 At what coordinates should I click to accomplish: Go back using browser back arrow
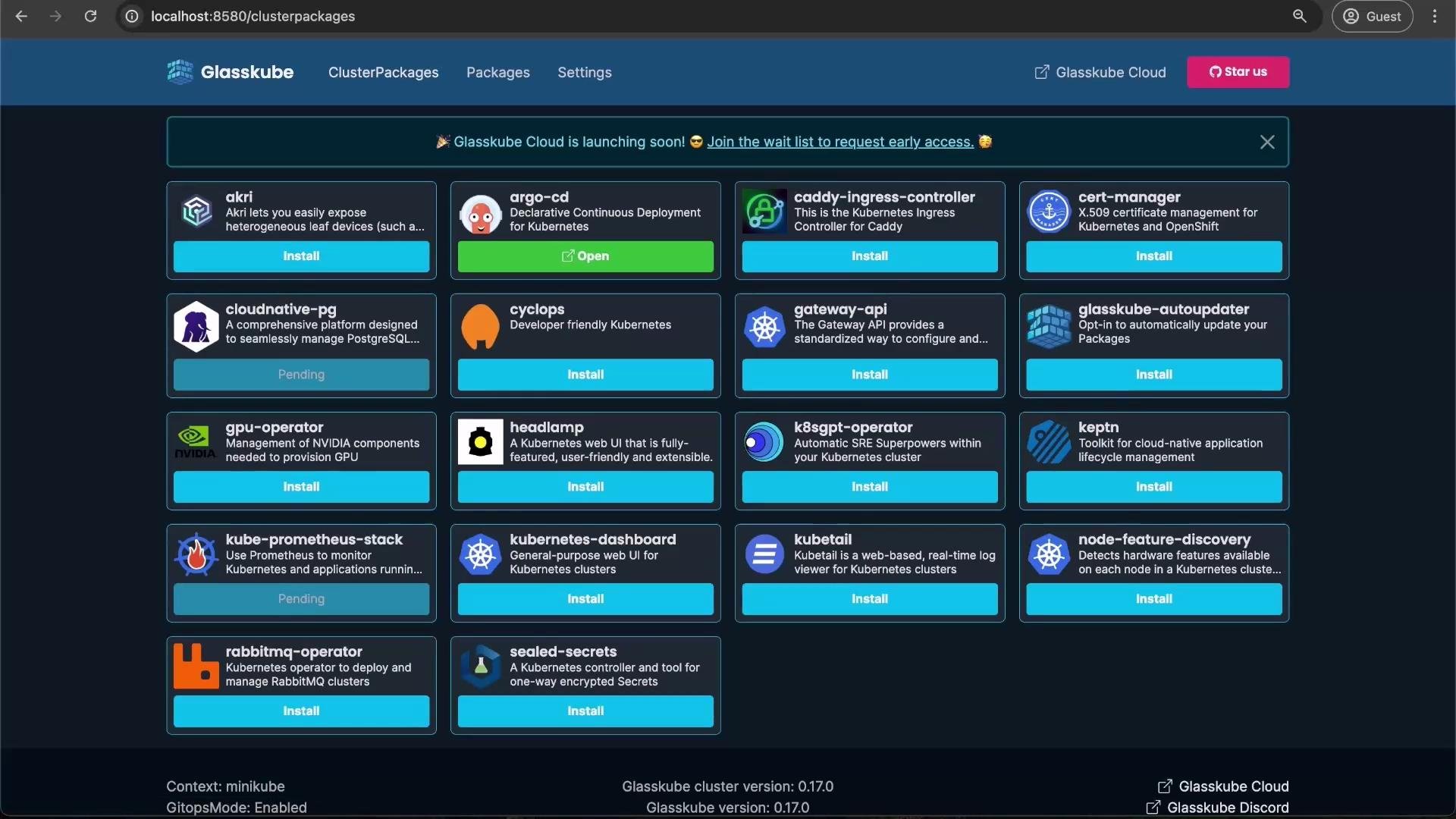coord(21,16)
